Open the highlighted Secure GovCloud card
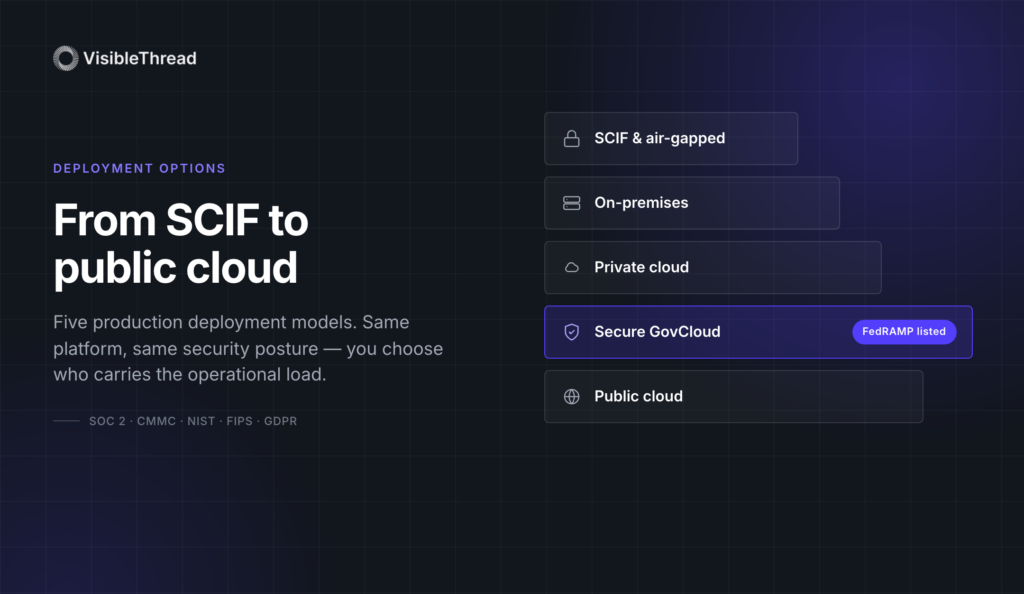Image resolution: width=1024 pixels, height=594 pixels. coord(758,332)
